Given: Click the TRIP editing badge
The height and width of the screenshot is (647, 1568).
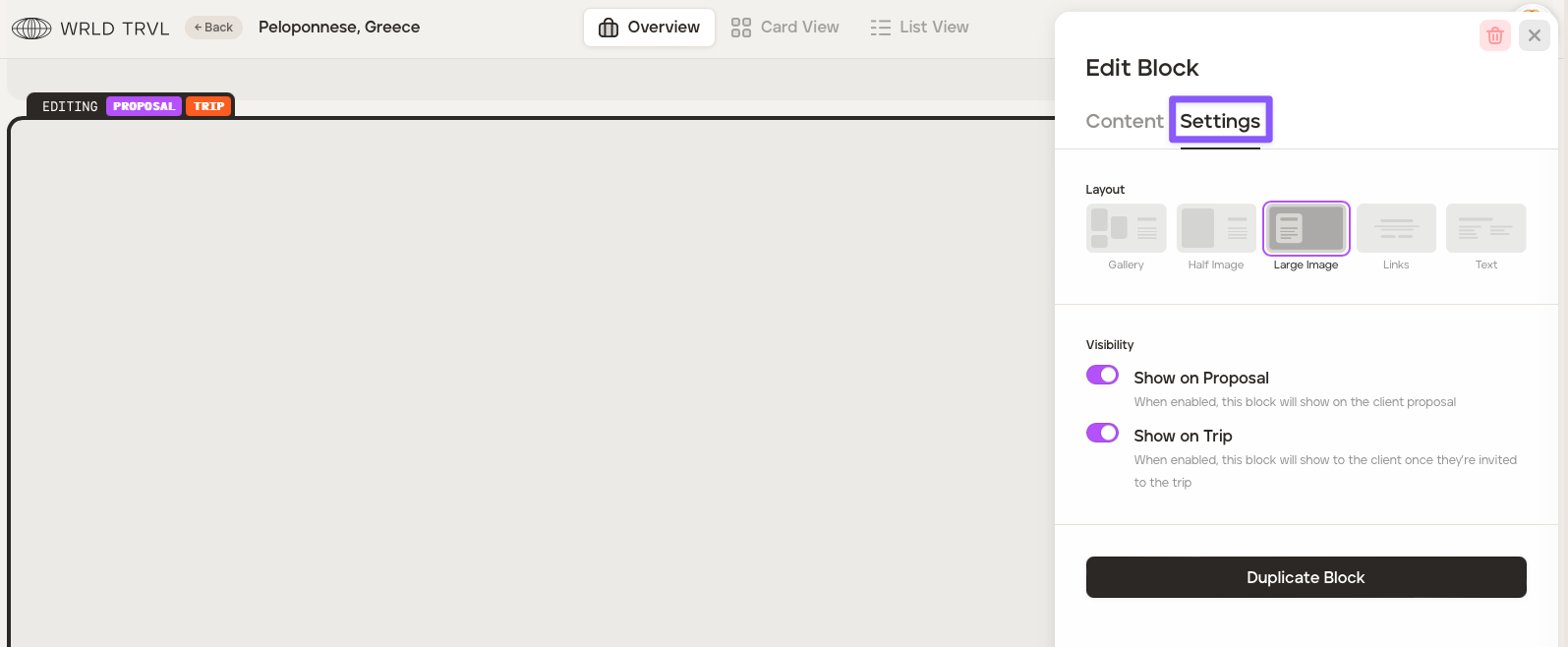Looking at the screenshot, I should (208, 106).
